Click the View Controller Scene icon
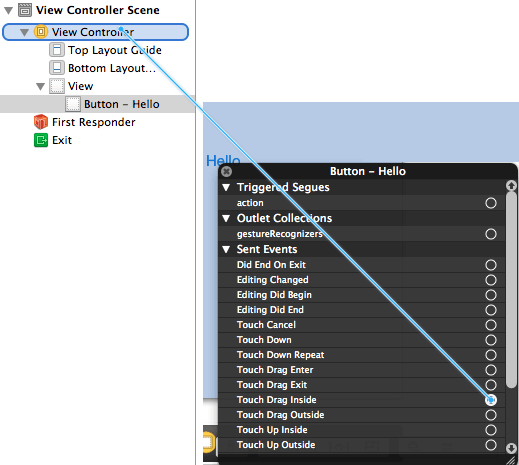This screenshot has height=465, width=519. pos(25,10)
